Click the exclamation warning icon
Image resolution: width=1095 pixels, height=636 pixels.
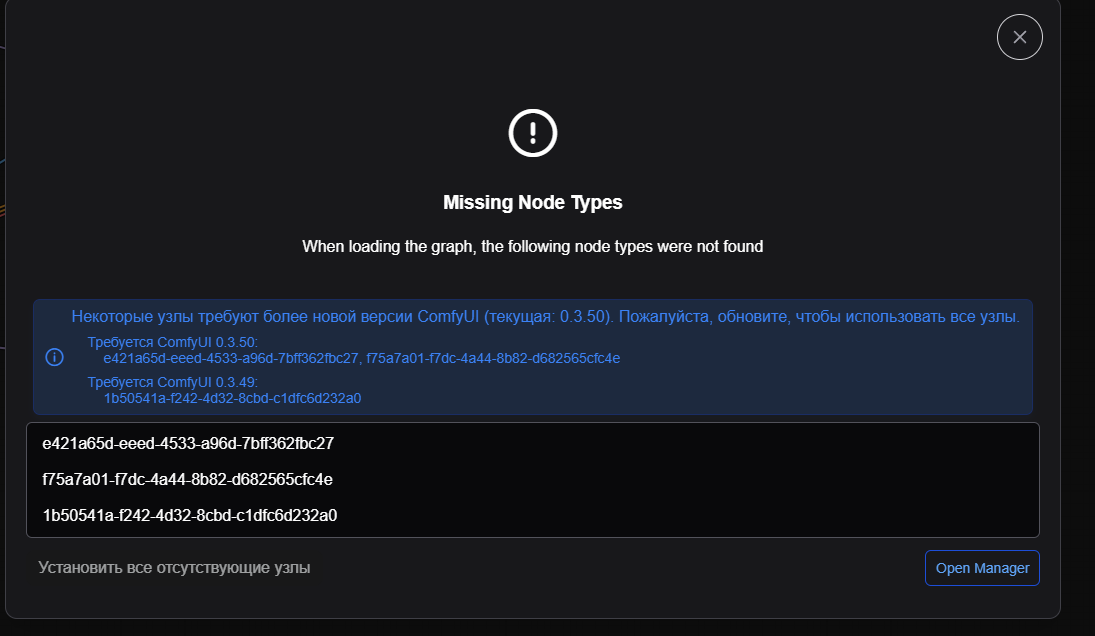point(533,132)
